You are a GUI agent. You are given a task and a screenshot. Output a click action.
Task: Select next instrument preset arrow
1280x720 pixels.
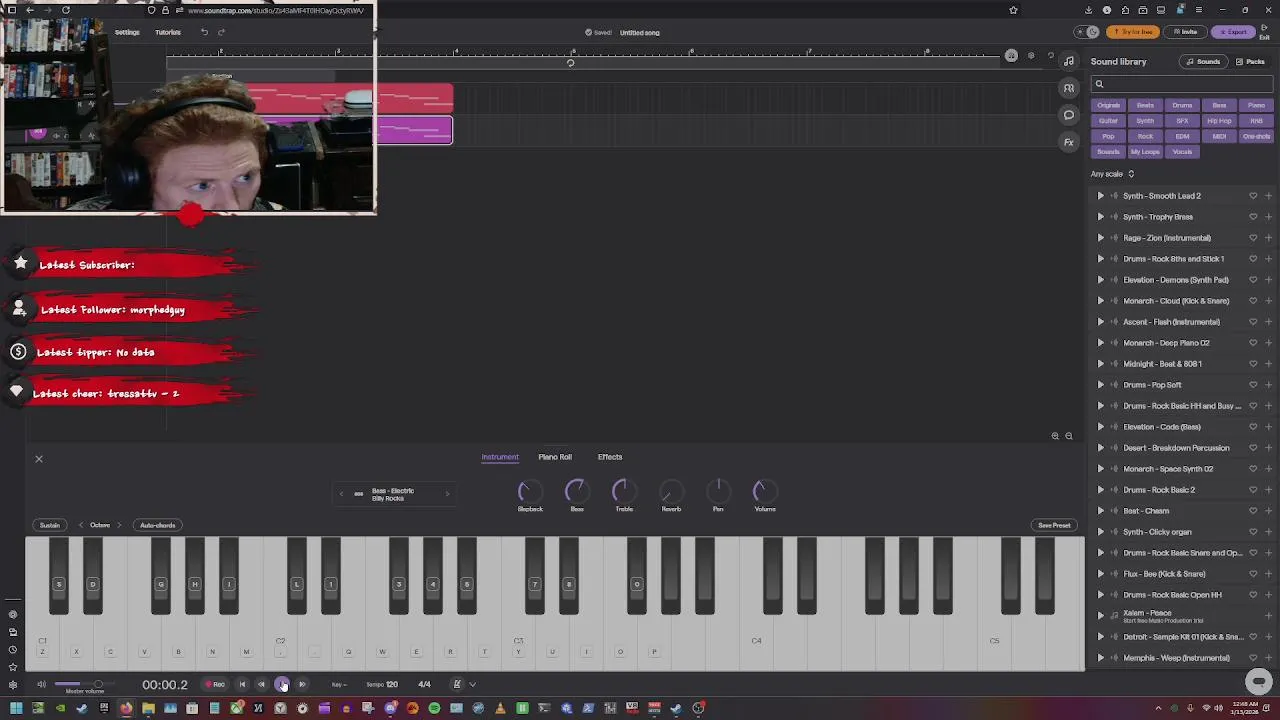[x=447, y=494]
